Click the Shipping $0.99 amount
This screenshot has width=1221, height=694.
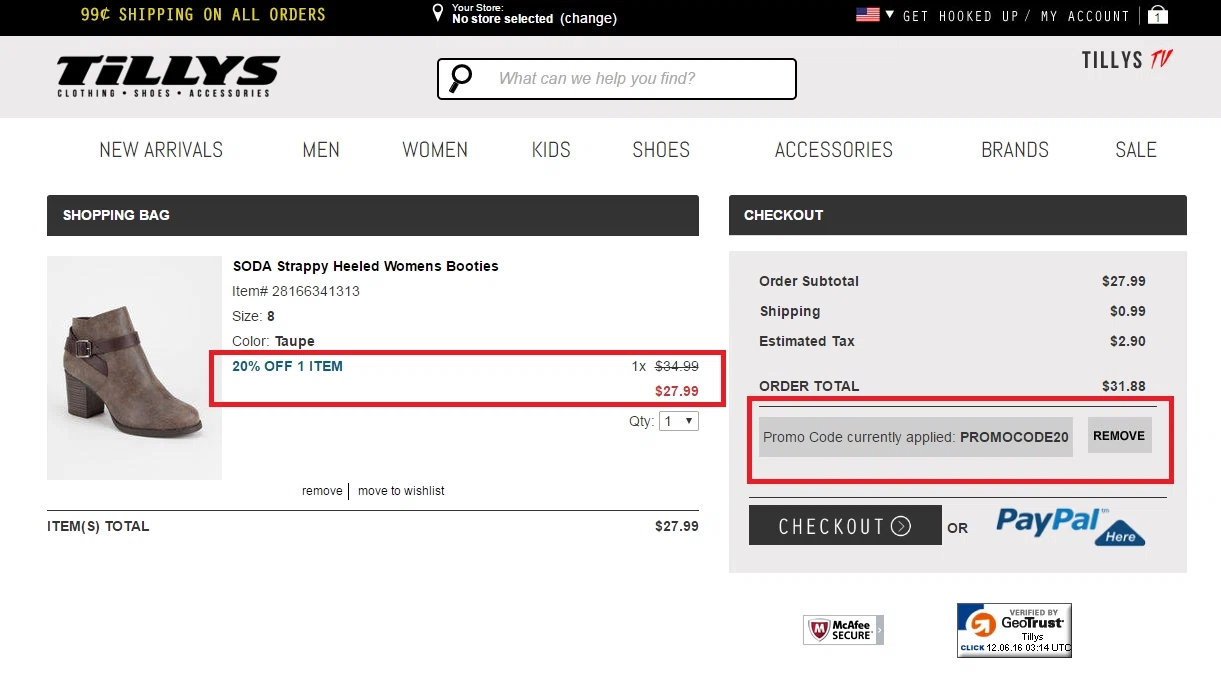(1128, 311)
